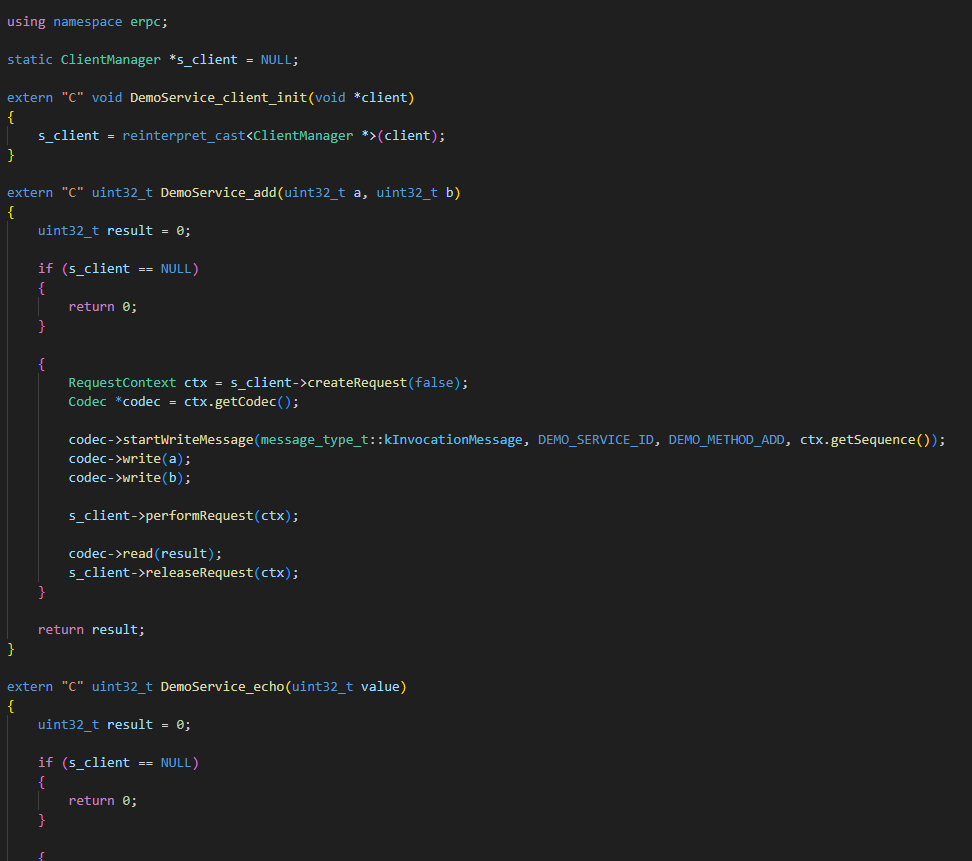Screen dimensions: 972x861
Task: Click the "DEMO_METHOD_ADD" constant
Action: click(727, 439)
